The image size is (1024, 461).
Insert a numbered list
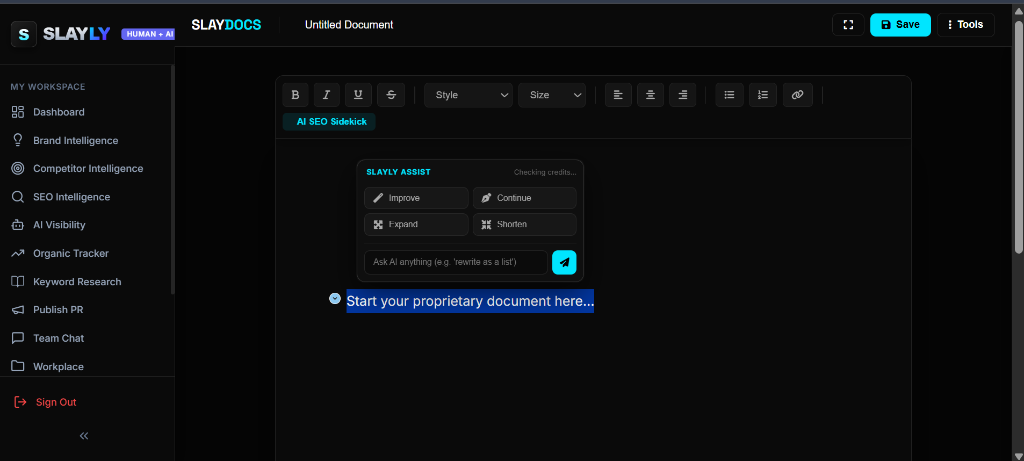point(763,95)
